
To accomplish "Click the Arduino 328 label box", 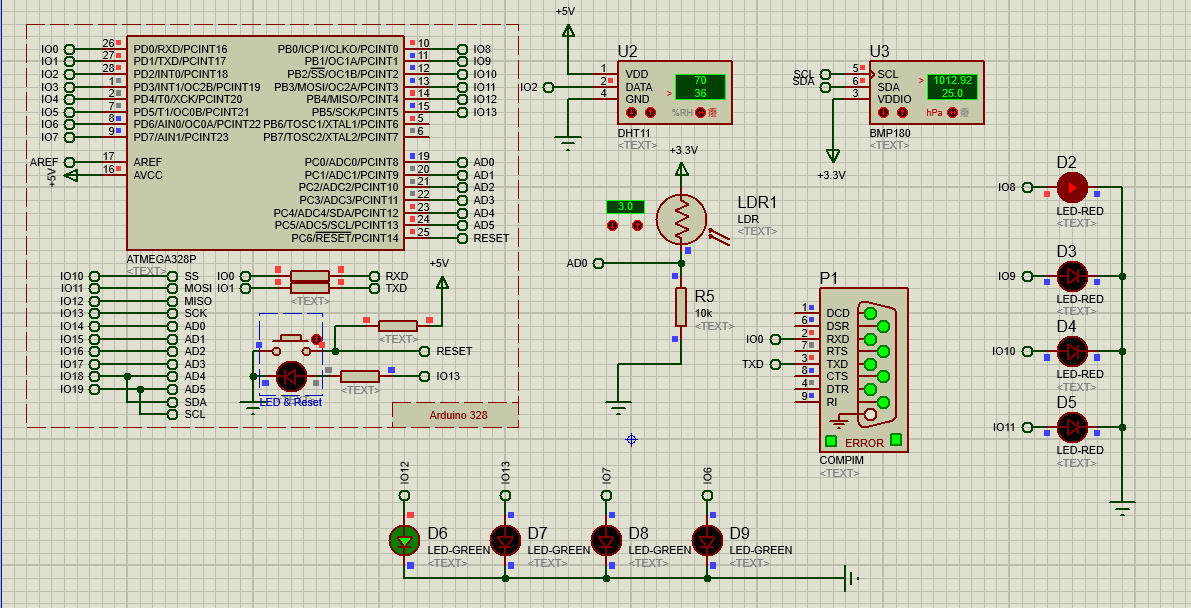I will point(455,415).
